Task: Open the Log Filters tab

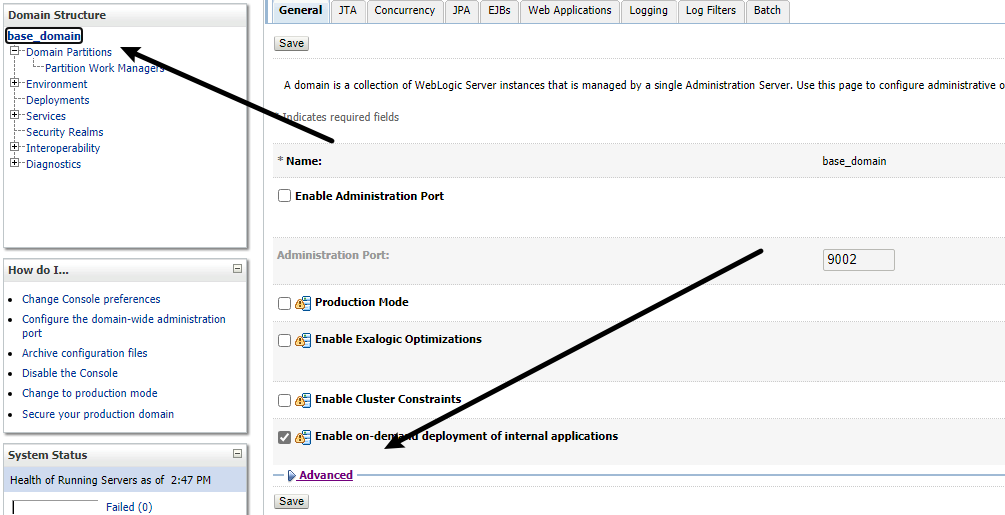Action: tap(711, 11)
